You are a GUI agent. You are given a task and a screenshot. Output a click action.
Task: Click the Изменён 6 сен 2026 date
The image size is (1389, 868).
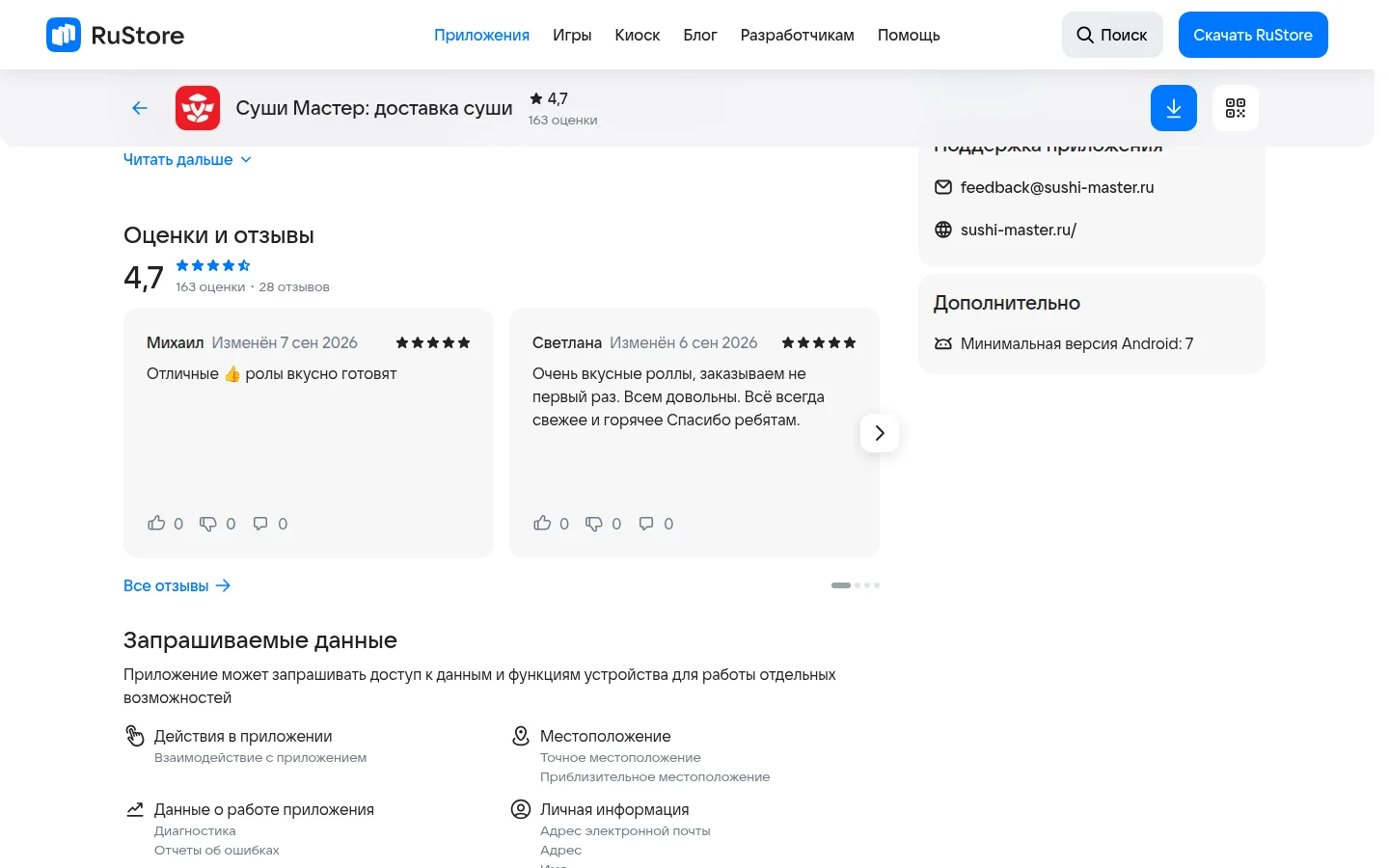pos(684,342)
